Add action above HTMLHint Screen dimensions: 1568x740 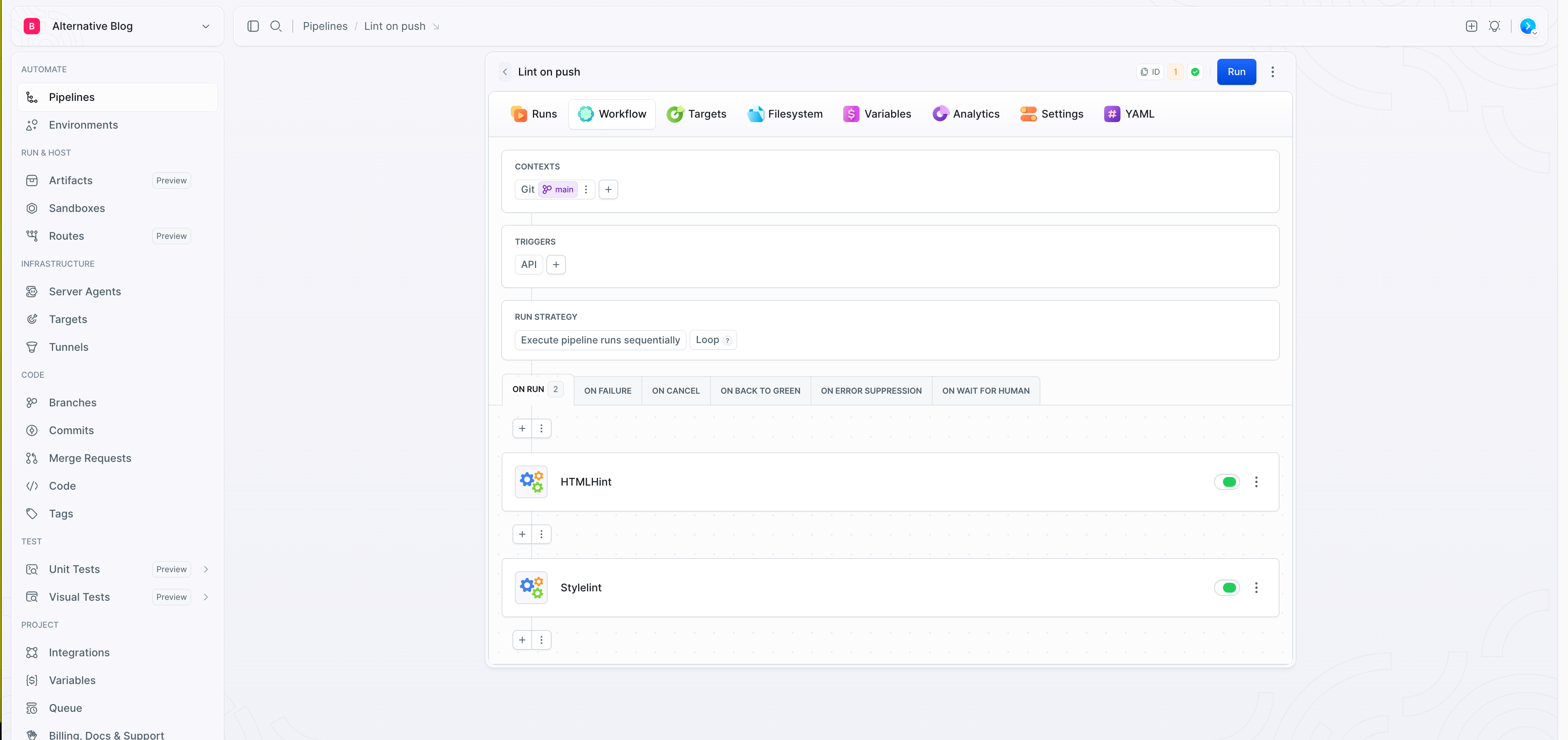522,428
